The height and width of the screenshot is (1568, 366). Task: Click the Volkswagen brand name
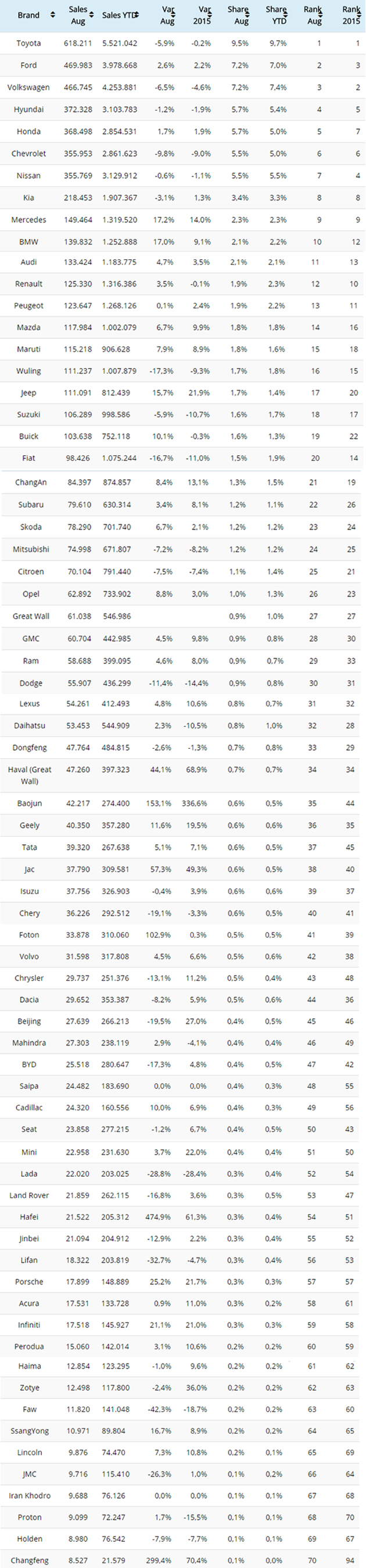(x=28, y=88)
